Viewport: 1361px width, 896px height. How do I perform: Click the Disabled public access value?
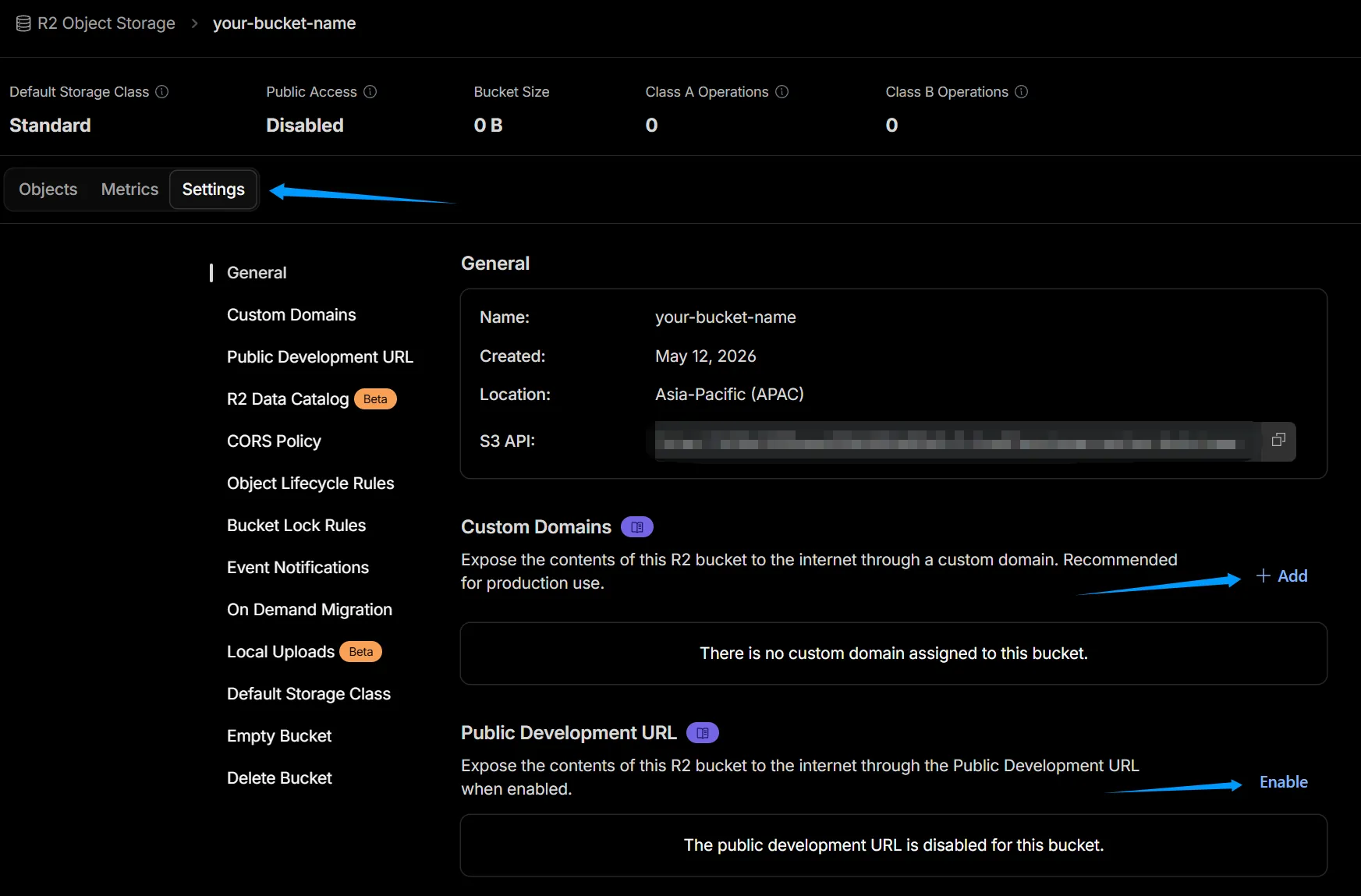tap(305, 126)
